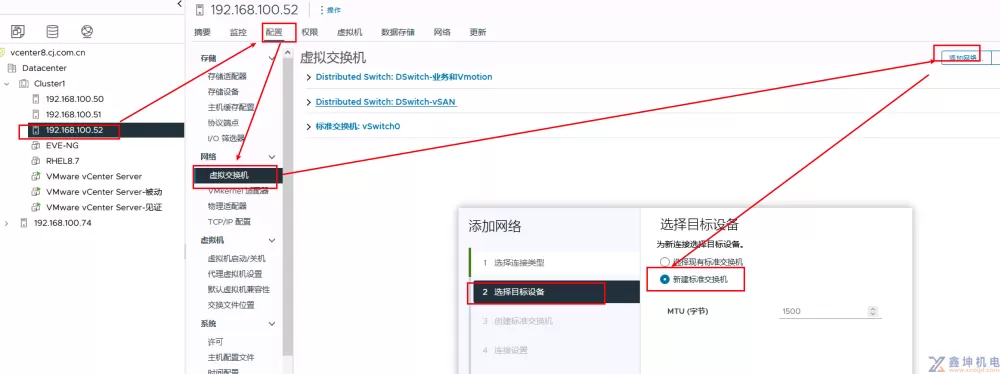Open the Networking inventory globe icon
Screen dimensions: 1000x374
87,31
